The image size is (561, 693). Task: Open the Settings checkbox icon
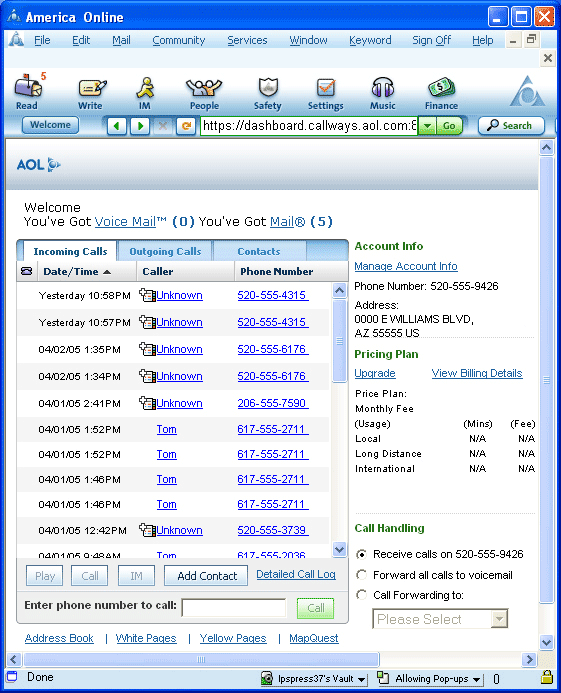[x=326, y=93]
